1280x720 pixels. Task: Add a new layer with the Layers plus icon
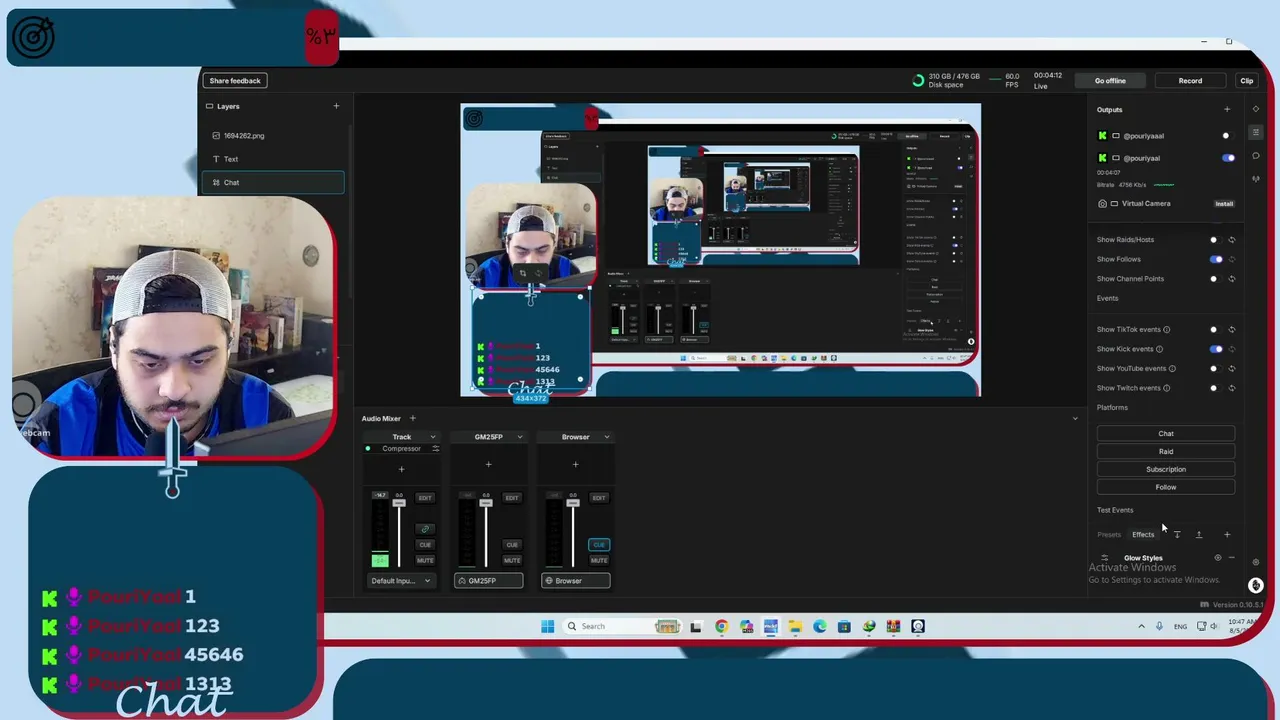336,106
